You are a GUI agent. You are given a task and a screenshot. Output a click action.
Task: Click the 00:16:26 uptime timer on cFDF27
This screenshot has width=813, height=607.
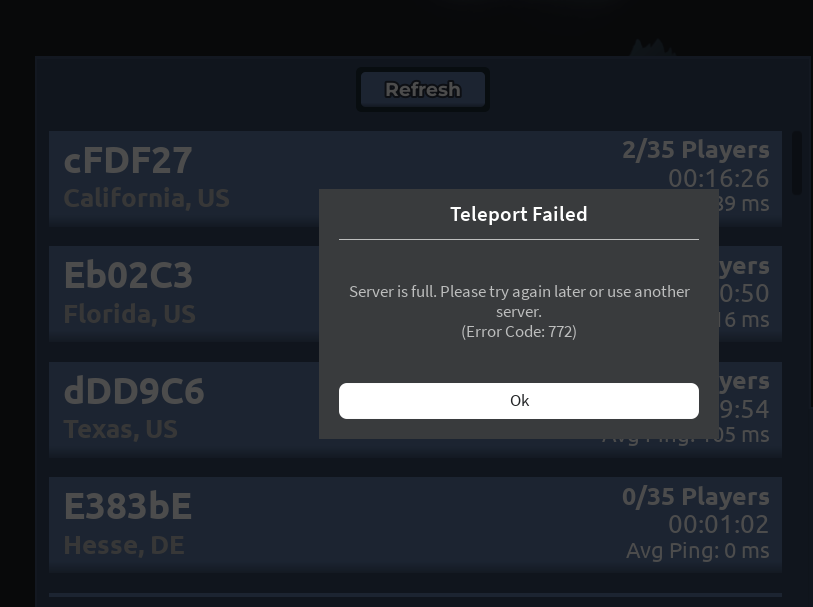(x=718, y=178)
